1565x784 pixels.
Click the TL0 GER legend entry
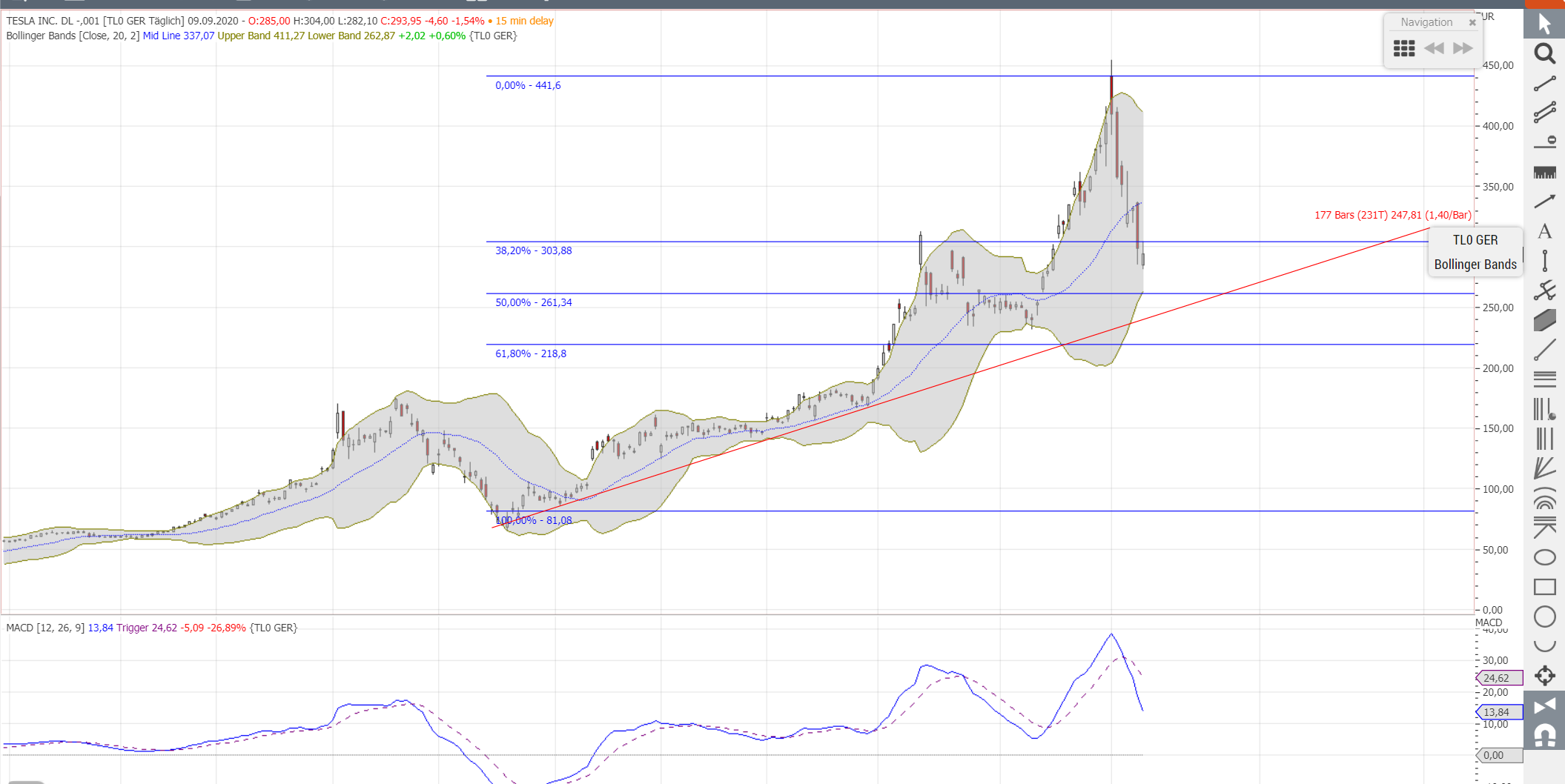1475,240
